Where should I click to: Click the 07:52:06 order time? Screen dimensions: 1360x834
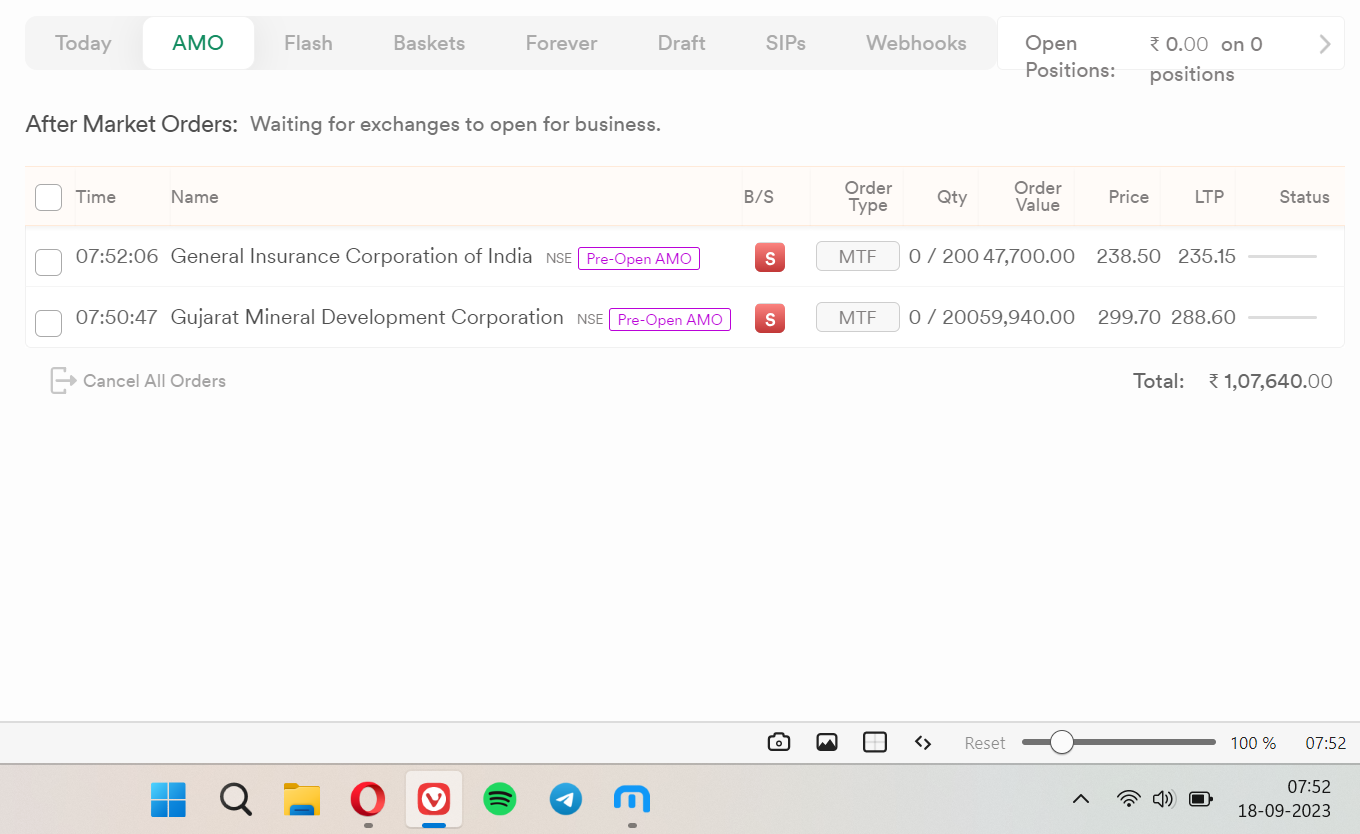pos(117,256)
